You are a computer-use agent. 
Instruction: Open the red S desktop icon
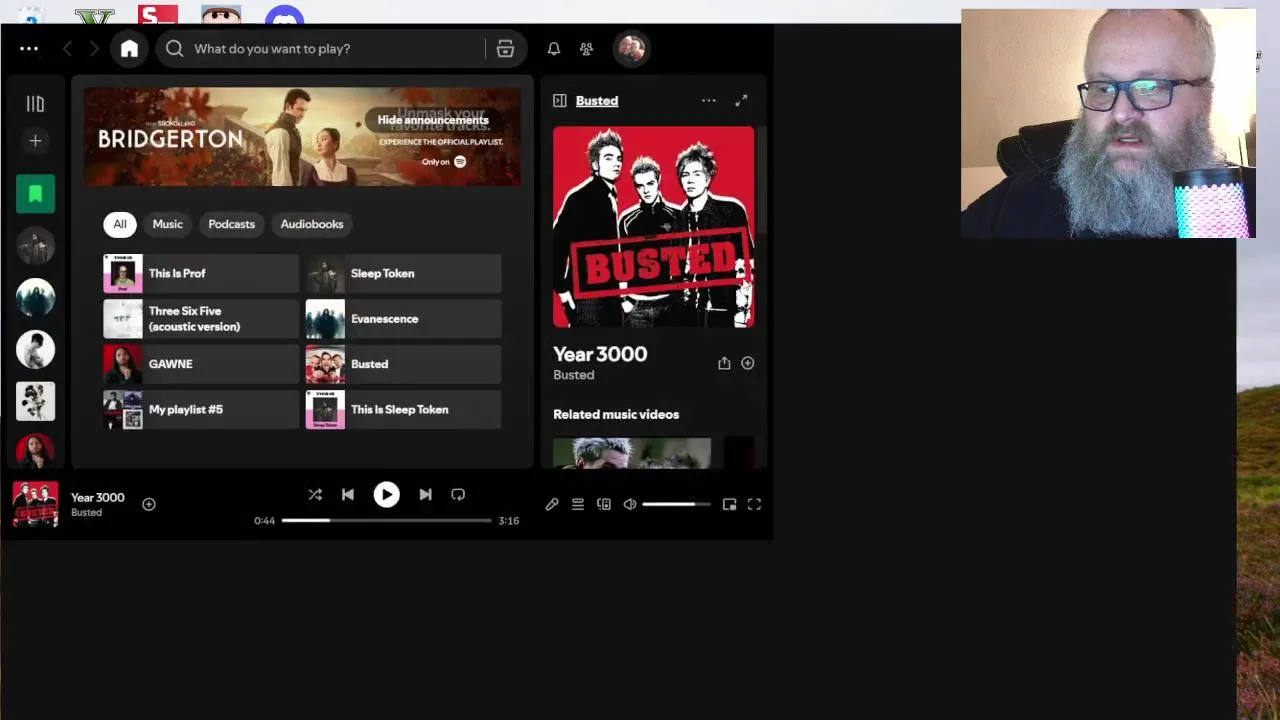158,15
